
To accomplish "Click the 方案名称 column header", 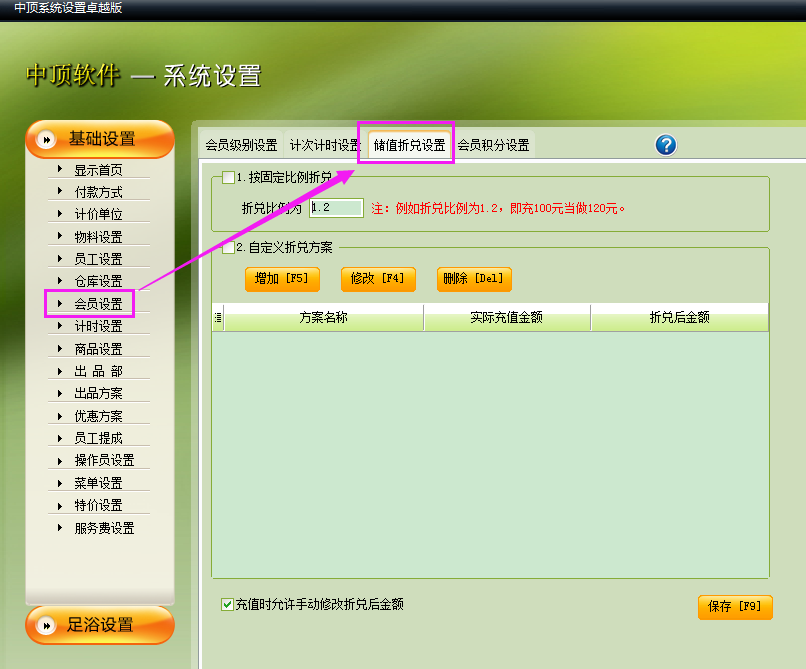I will click(x=323, y=317).
